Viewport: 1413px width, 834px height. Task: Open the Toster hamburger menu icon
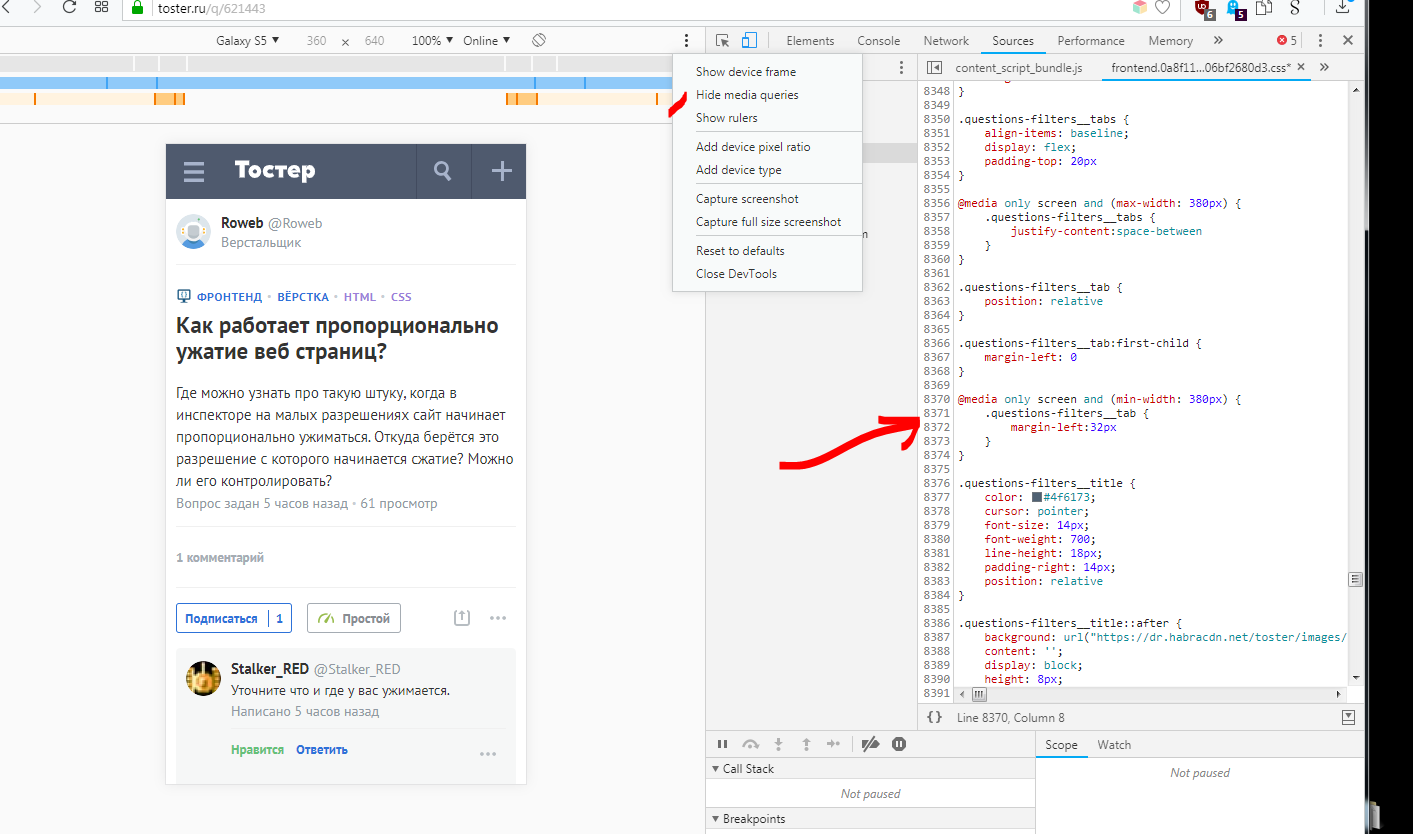[194, 171]
